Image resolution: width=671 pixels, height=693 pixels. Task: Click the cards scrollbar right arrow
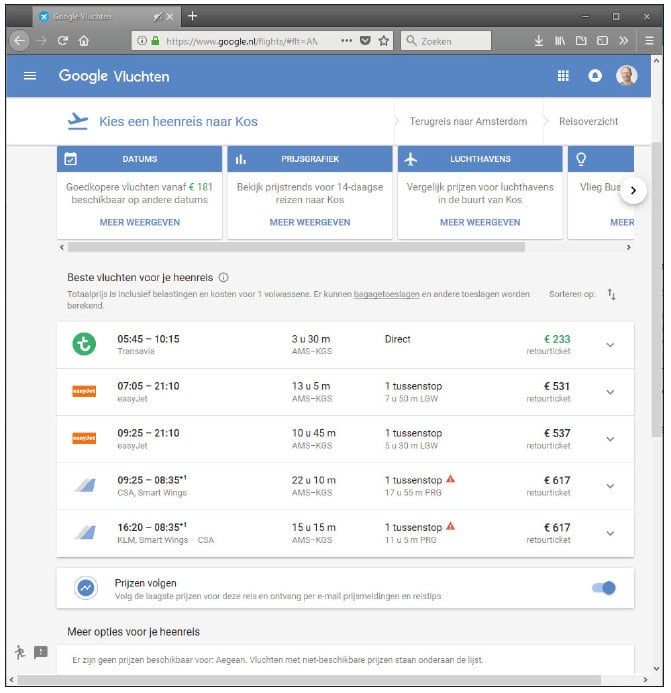click(x=628, y=247)
